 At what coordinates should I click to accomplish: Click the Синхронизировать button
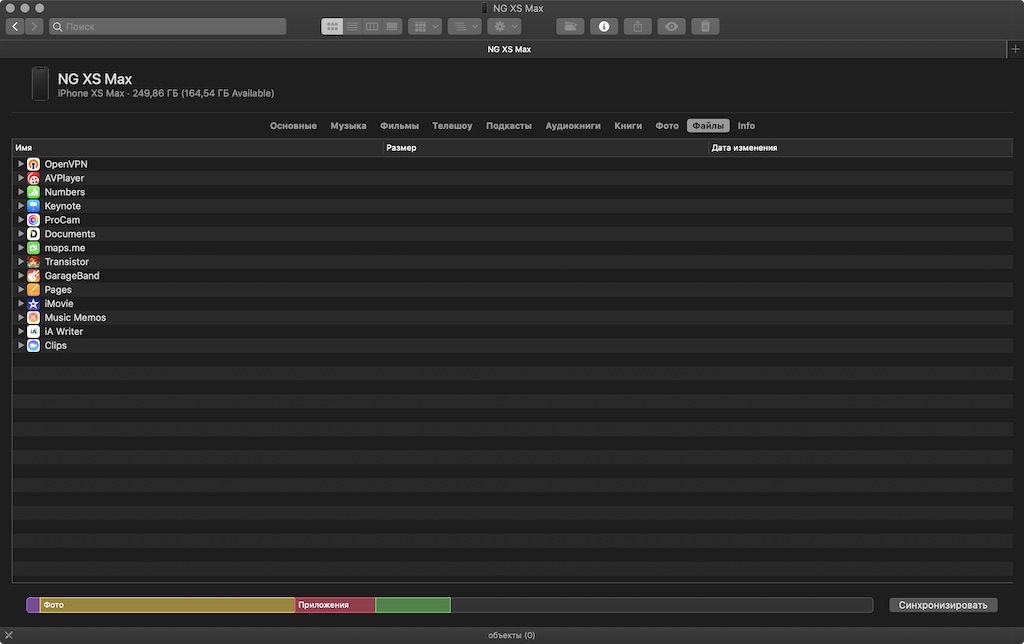943,605
